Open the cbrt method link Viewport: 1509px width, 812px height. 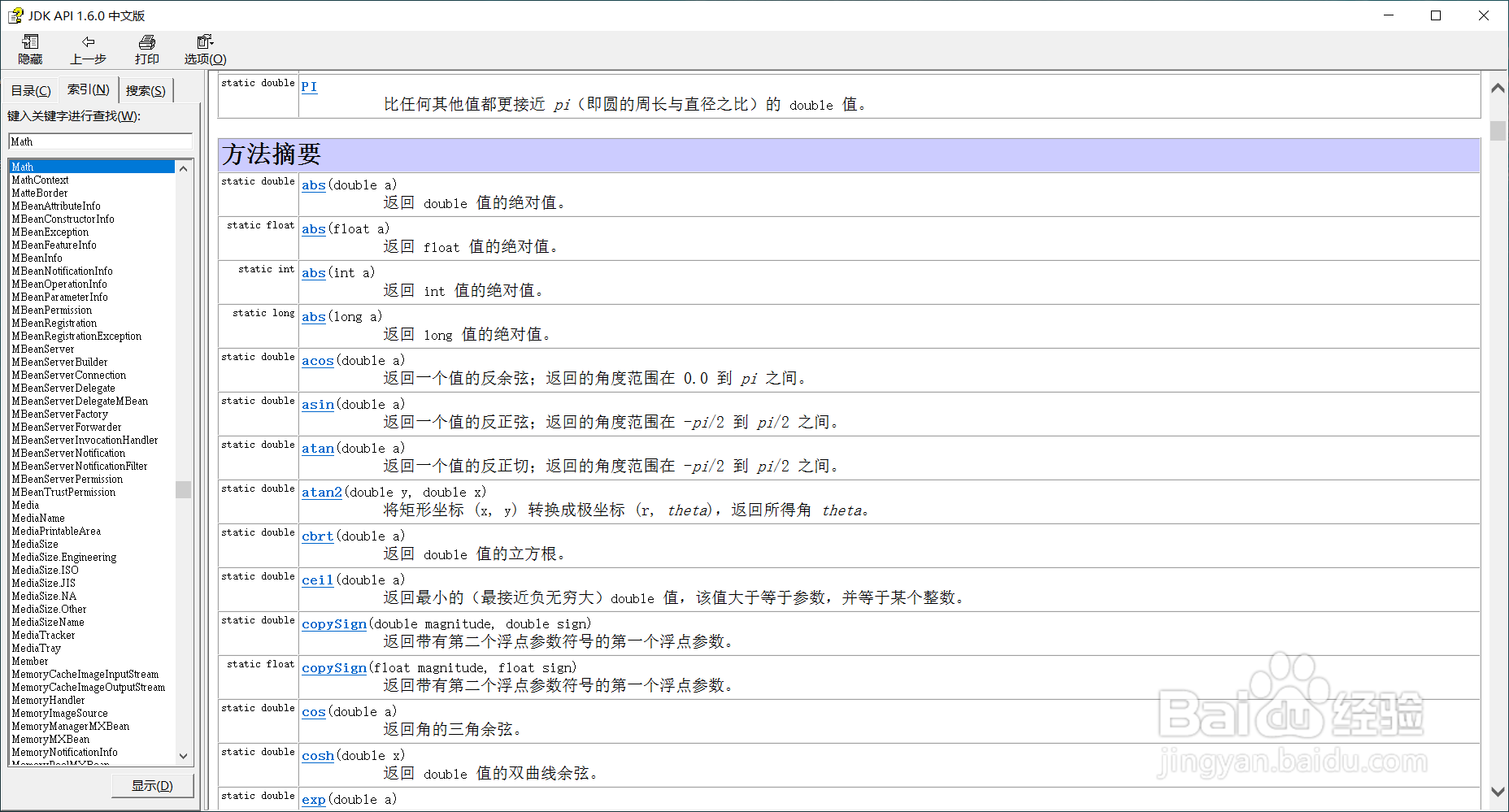tap(317, 536)
